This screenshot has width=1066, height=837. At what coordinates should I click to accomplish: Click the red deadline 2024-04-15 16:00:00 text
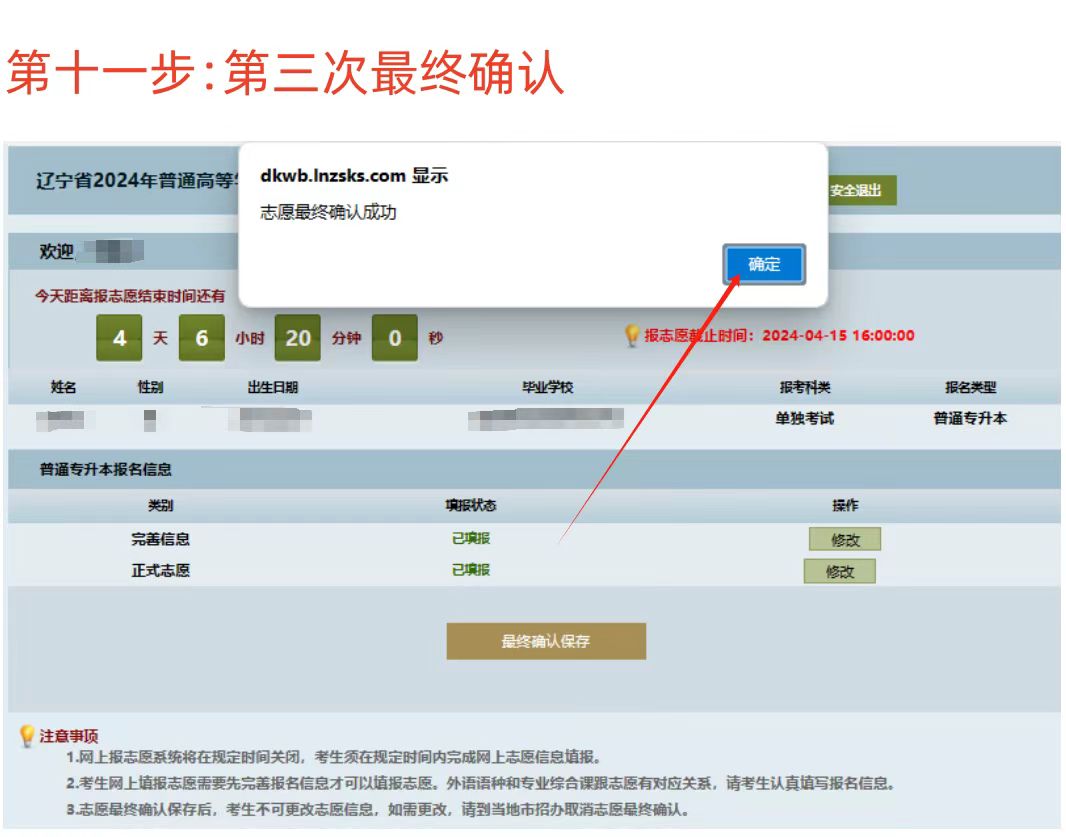click(x=838, y=336)
